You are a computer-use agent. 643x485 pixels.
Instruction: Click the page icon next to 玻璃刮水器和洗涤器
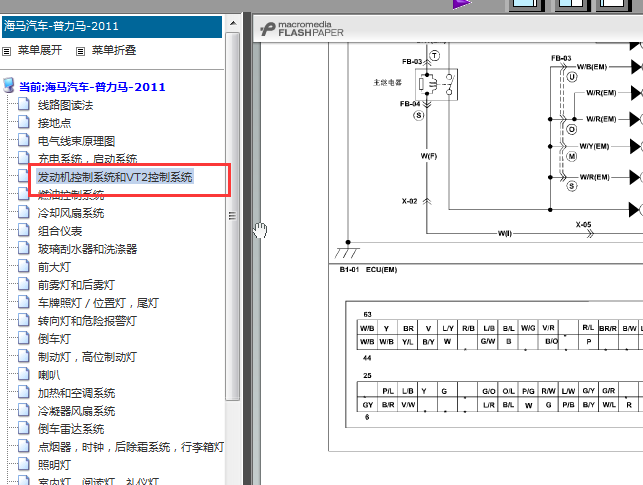coord(24,248)
